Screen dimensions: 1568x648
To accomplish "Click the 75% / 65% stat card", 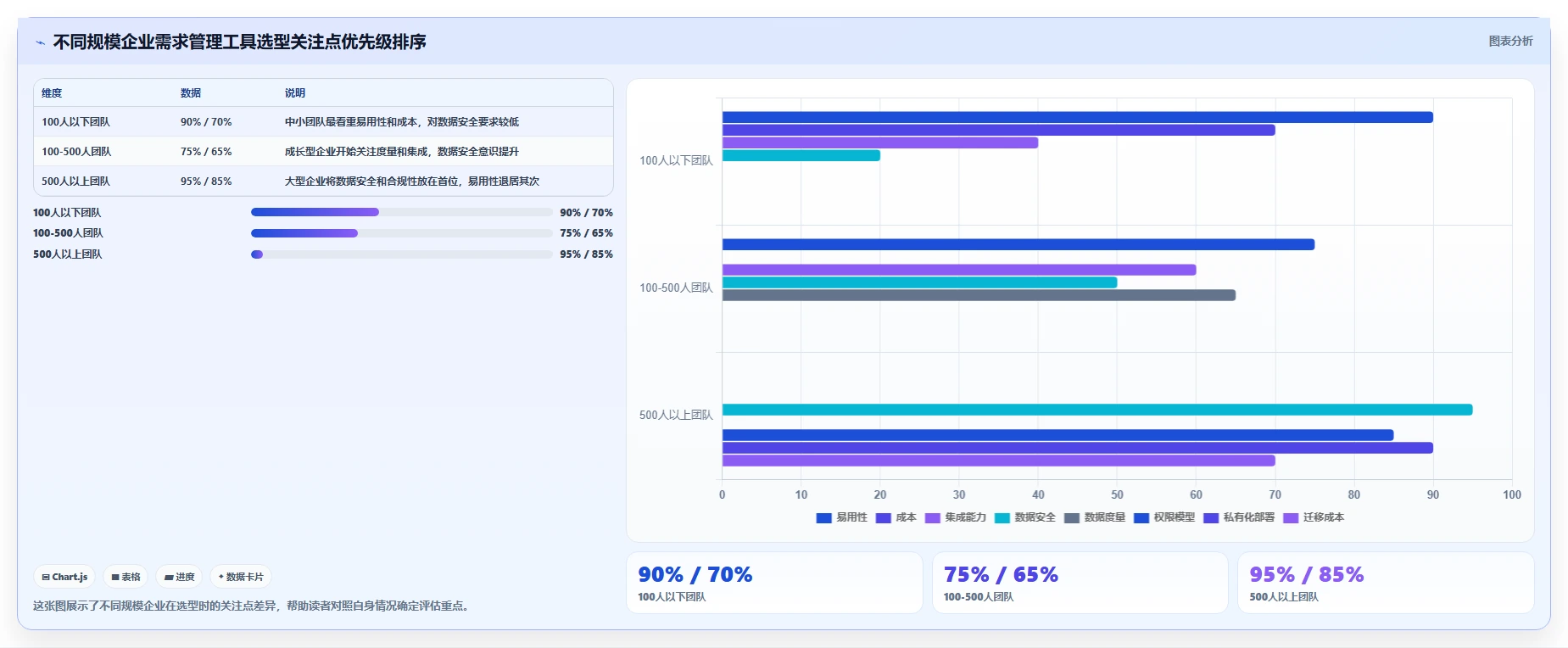I will pos(1080,583).
